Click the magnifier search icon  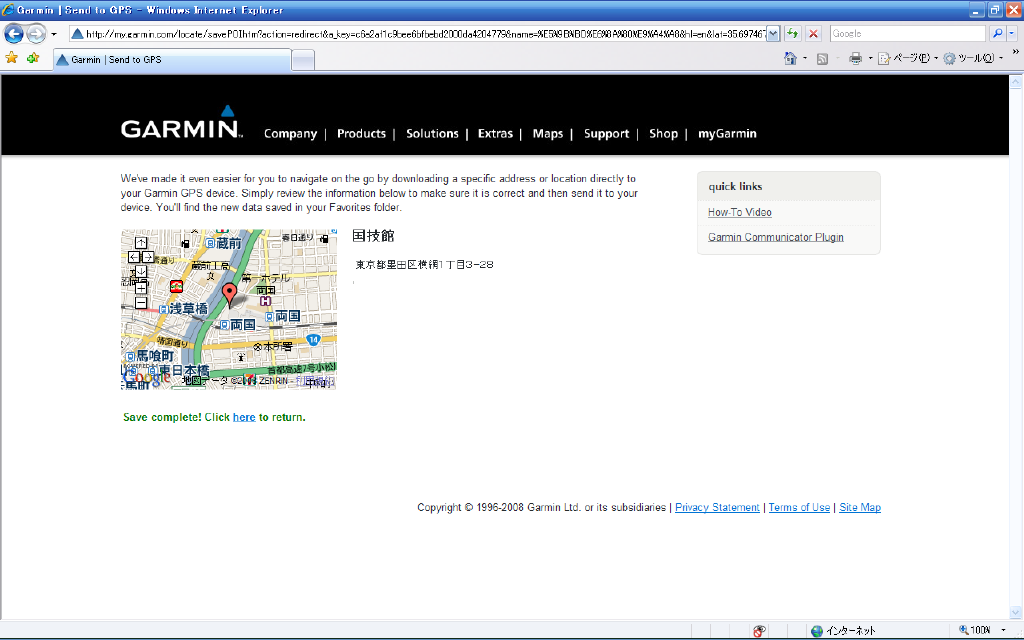click(x=997, y=34)
